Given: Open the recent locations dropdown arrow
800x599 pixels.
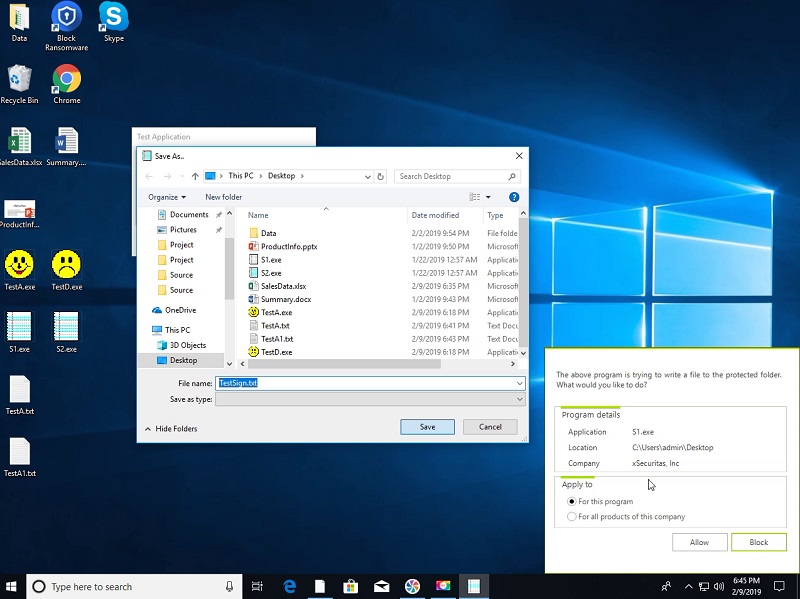Looking at the screenshot, I should click(x=182, y=177).
